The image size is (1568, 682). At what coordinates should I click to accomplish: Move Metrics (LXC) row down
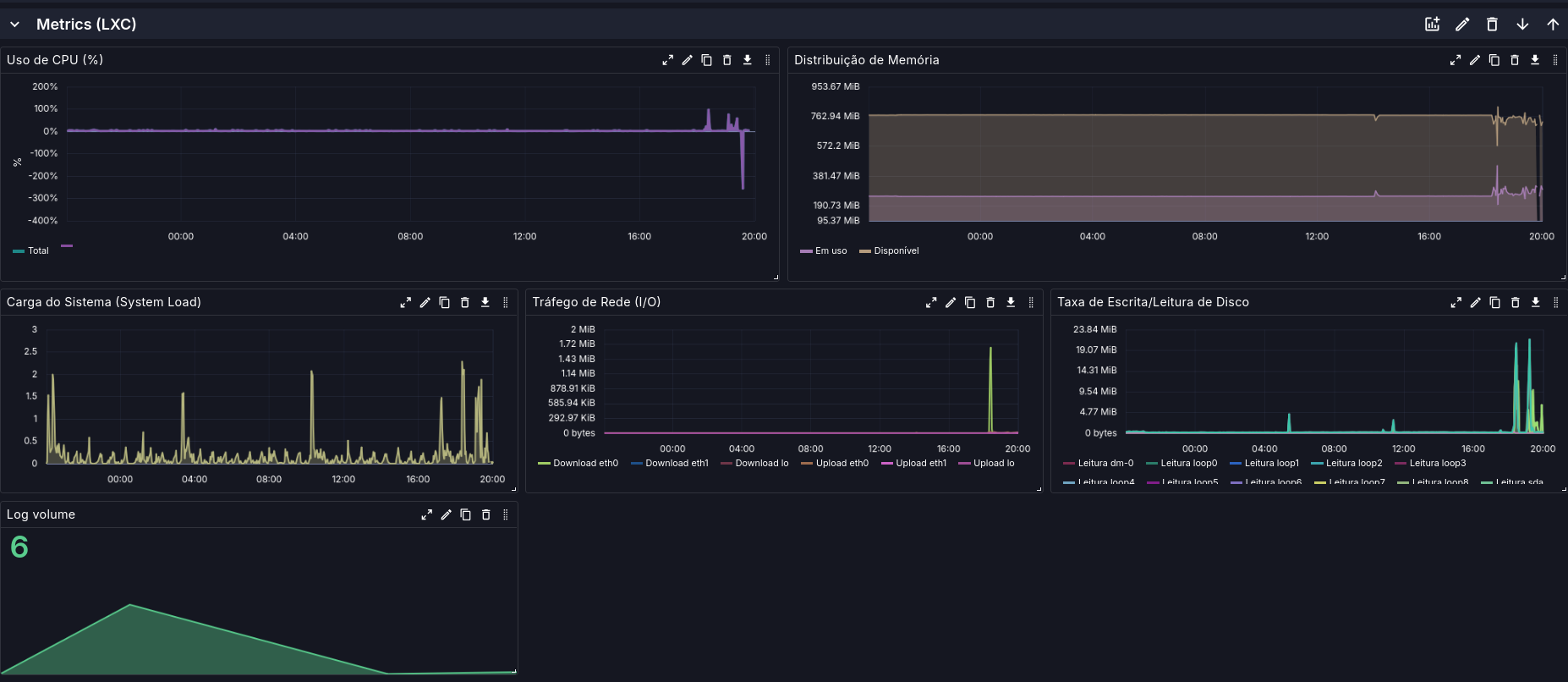[x=1522, y=25]
